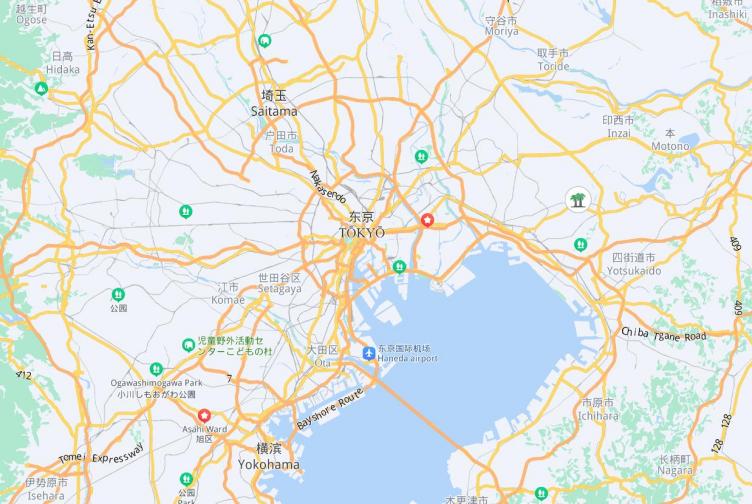The image size is (752, 504).
Task: Select the red star marker above Asahi Ward
Action: click(204, 415)
